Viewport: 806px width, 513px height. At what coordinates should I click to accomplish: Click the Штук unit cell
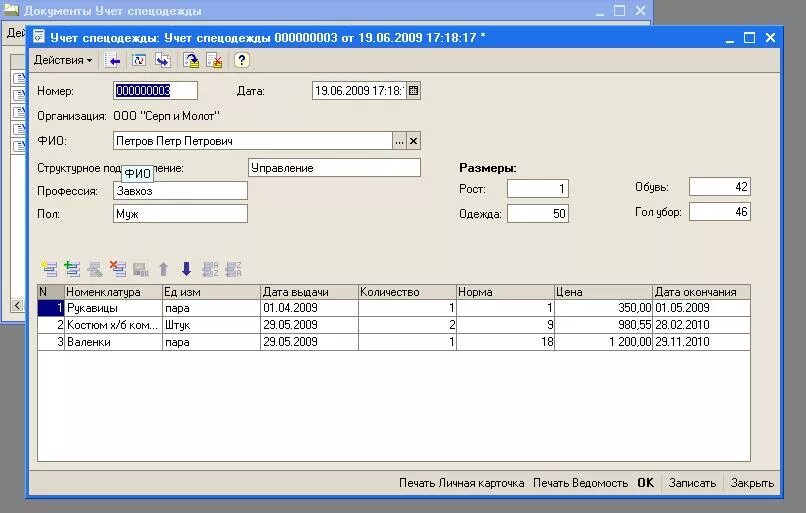[x=211, y=325]
